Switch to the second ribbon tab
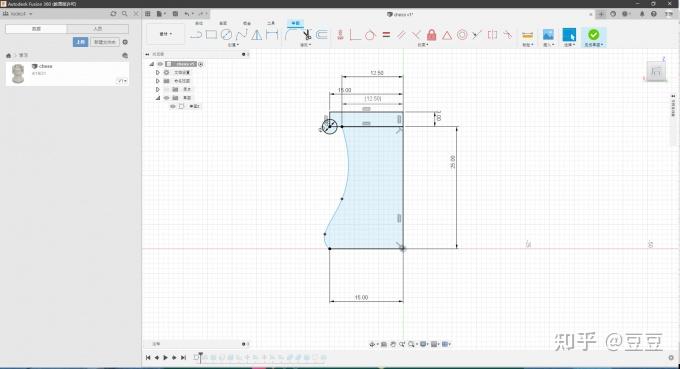Viewport: 680px width, 369px height. point(223,23)
